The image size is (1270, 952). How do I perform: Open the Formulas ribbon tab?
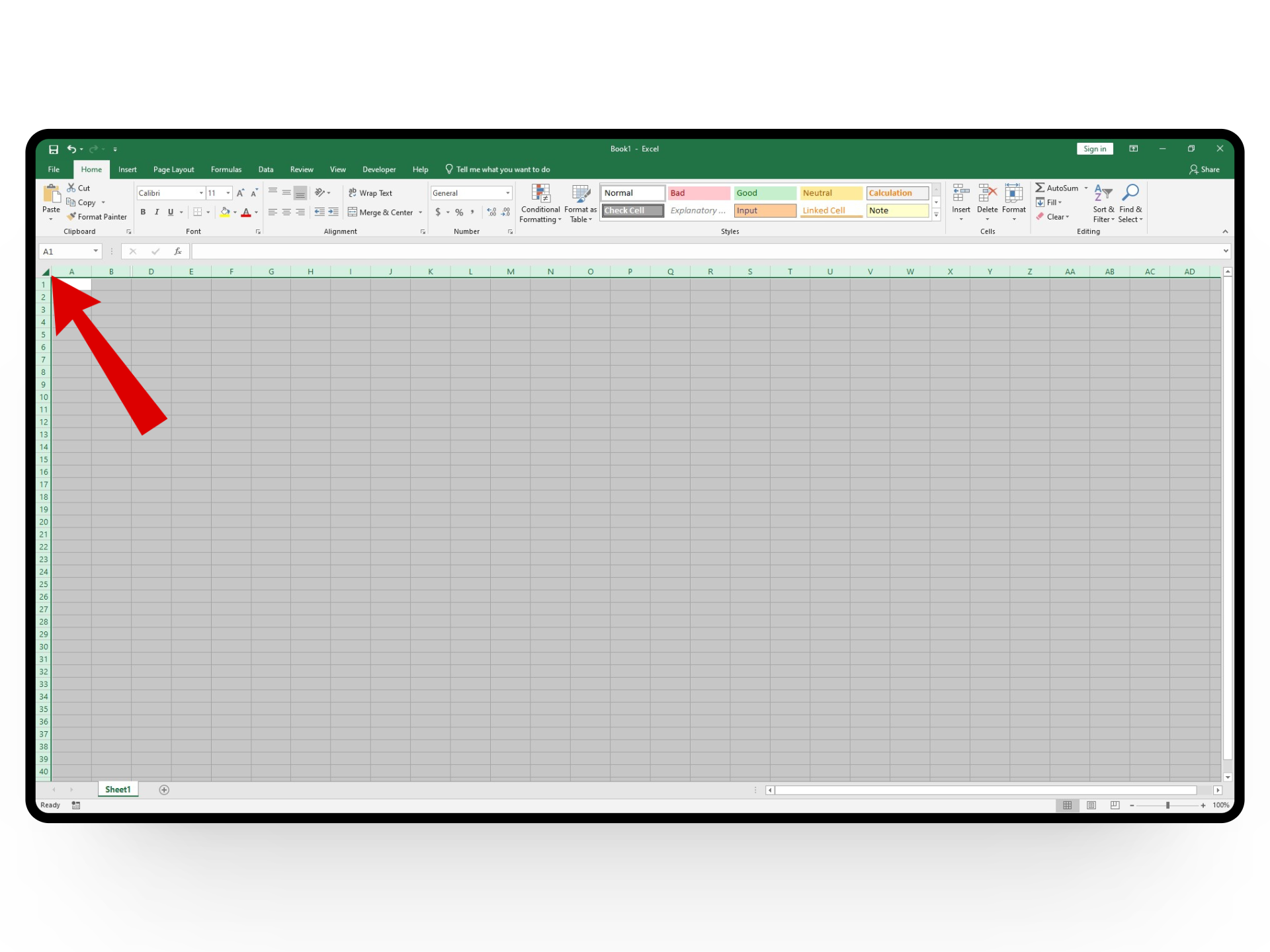[226, 169]
